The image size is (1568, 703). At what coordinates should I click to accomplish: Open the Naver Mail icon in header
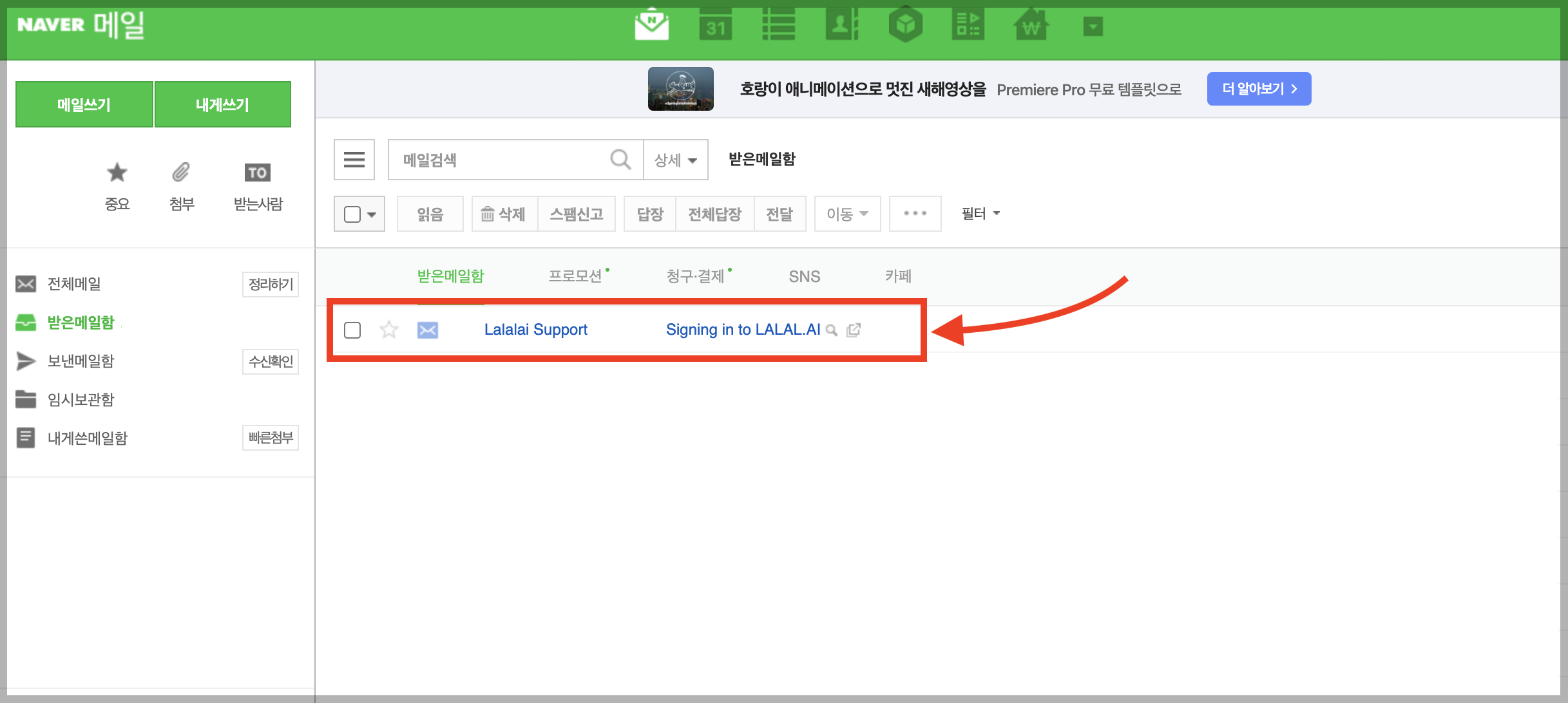651,26
